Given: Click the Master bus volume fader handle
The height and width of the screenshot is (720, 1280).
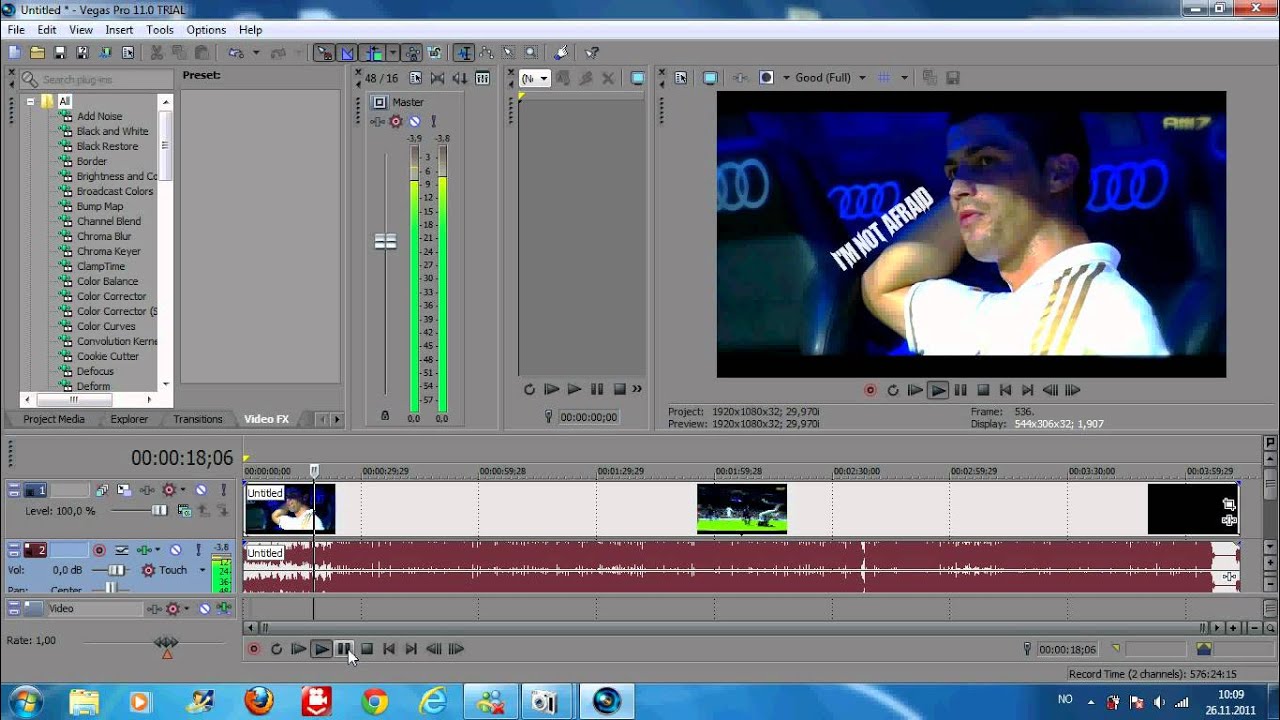Looking at the screenshot, I should tap(385, 241).
